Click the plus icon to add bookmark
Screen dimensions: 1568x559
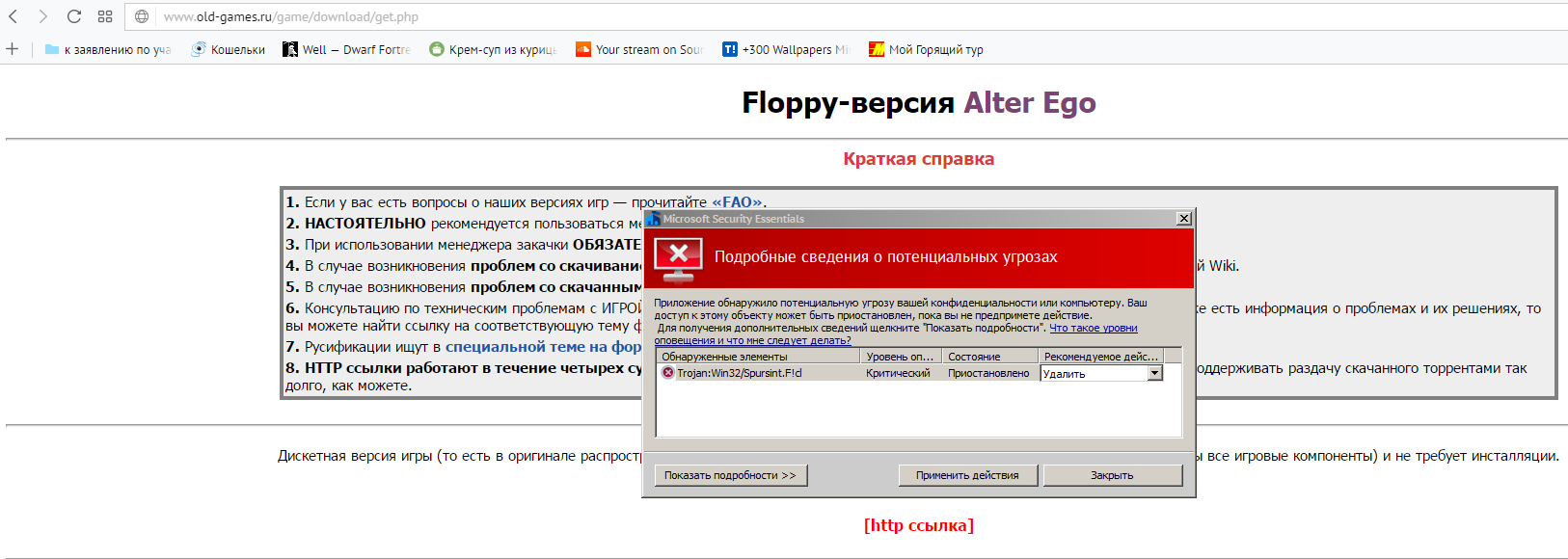point(13,48)
